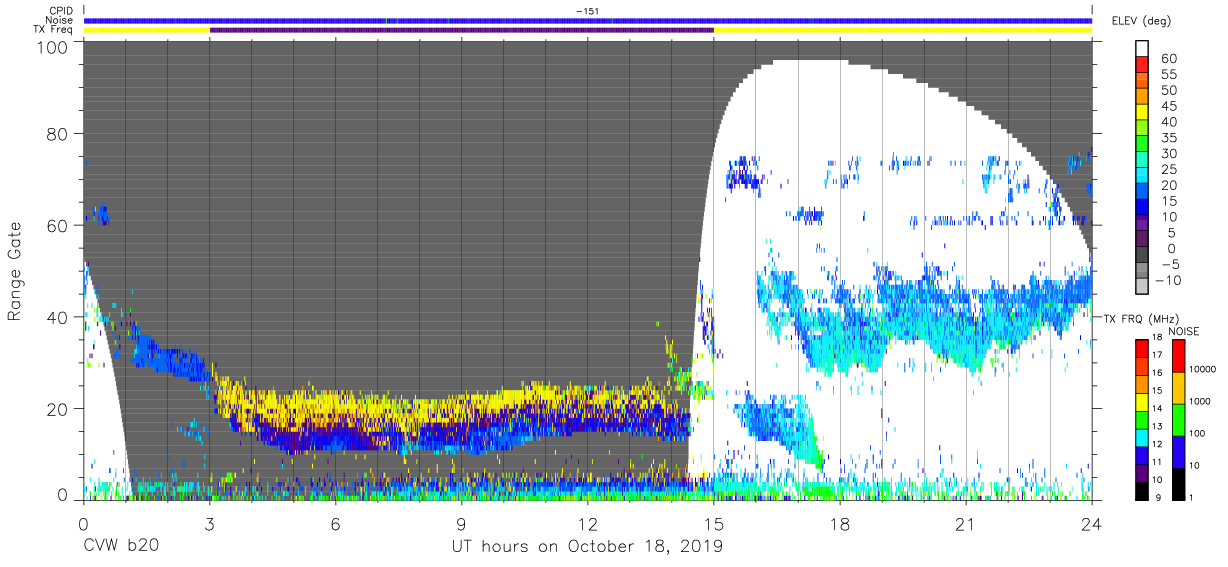Click the noise legend value "10000"
1228x567 pixels.
[1203, 370]
